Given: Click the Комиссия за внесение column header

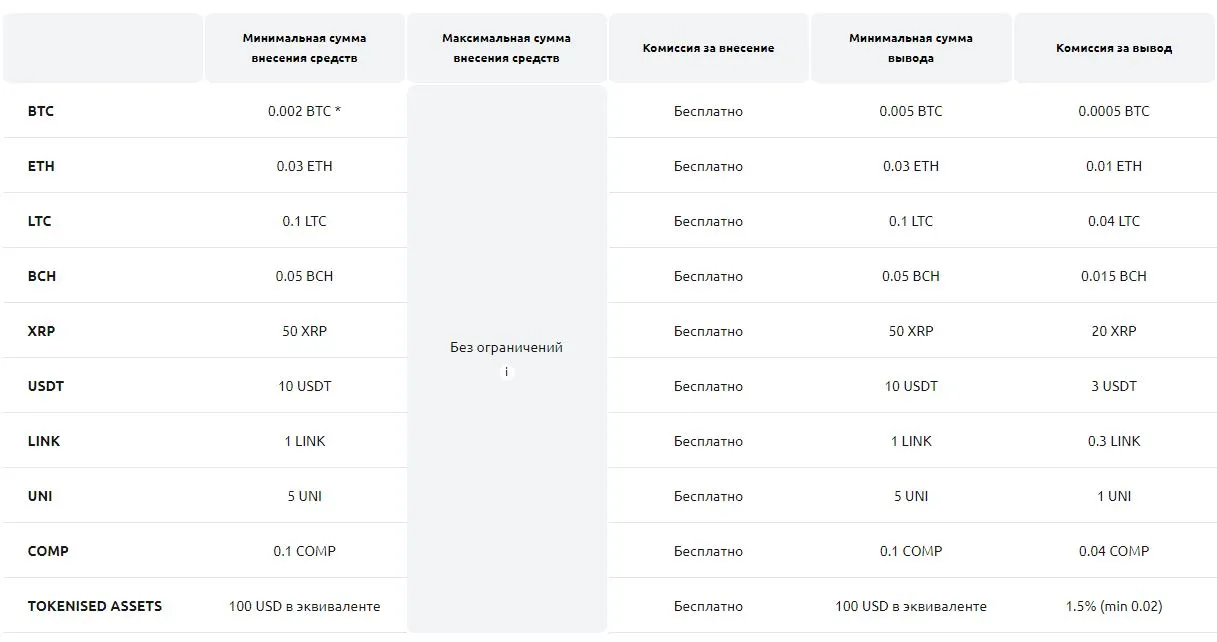Looking at the screenshot, I should [708, 48].
